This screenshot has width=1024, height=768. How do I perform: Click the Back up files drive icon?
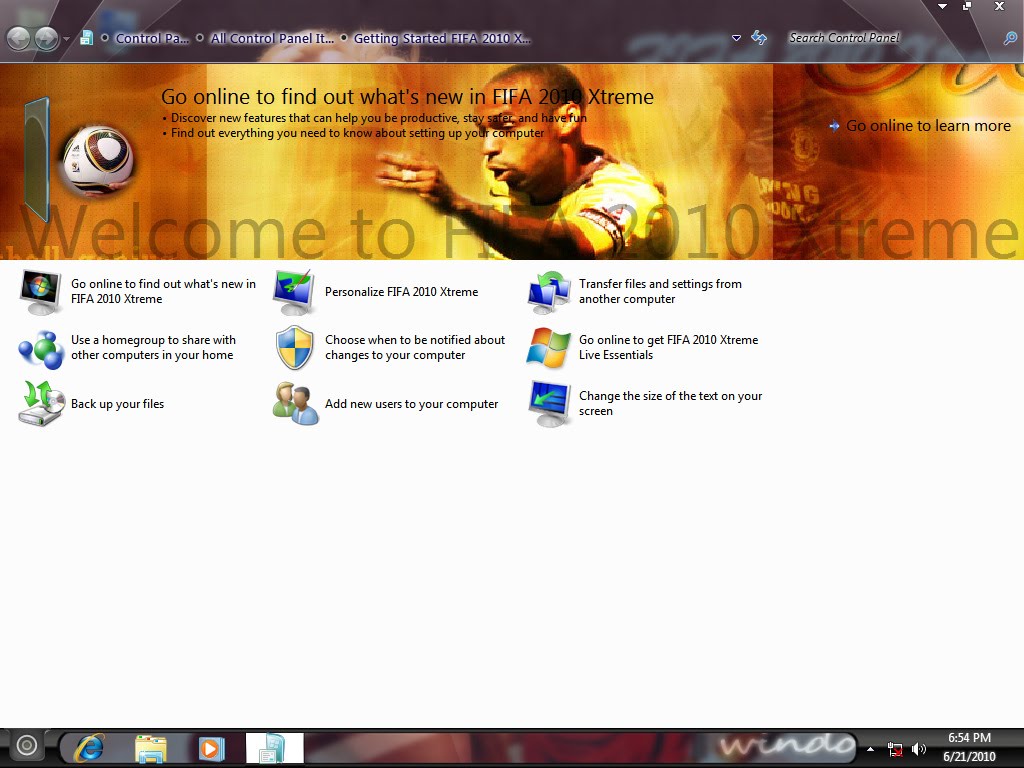[x=40, y=404]
